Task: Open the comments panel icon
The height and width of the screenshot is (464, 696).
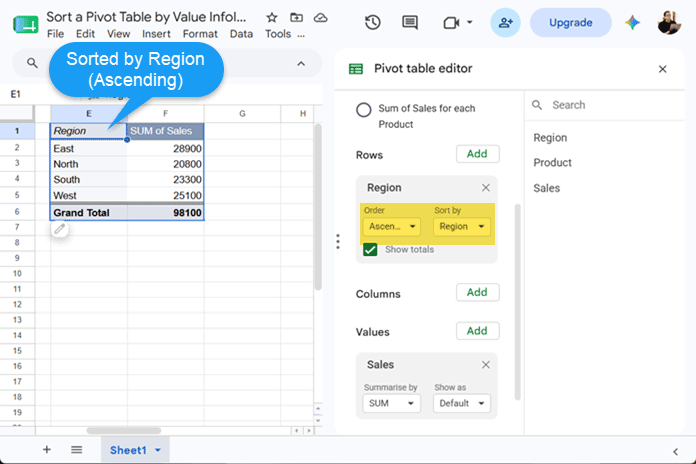Action: pos(410,23)
